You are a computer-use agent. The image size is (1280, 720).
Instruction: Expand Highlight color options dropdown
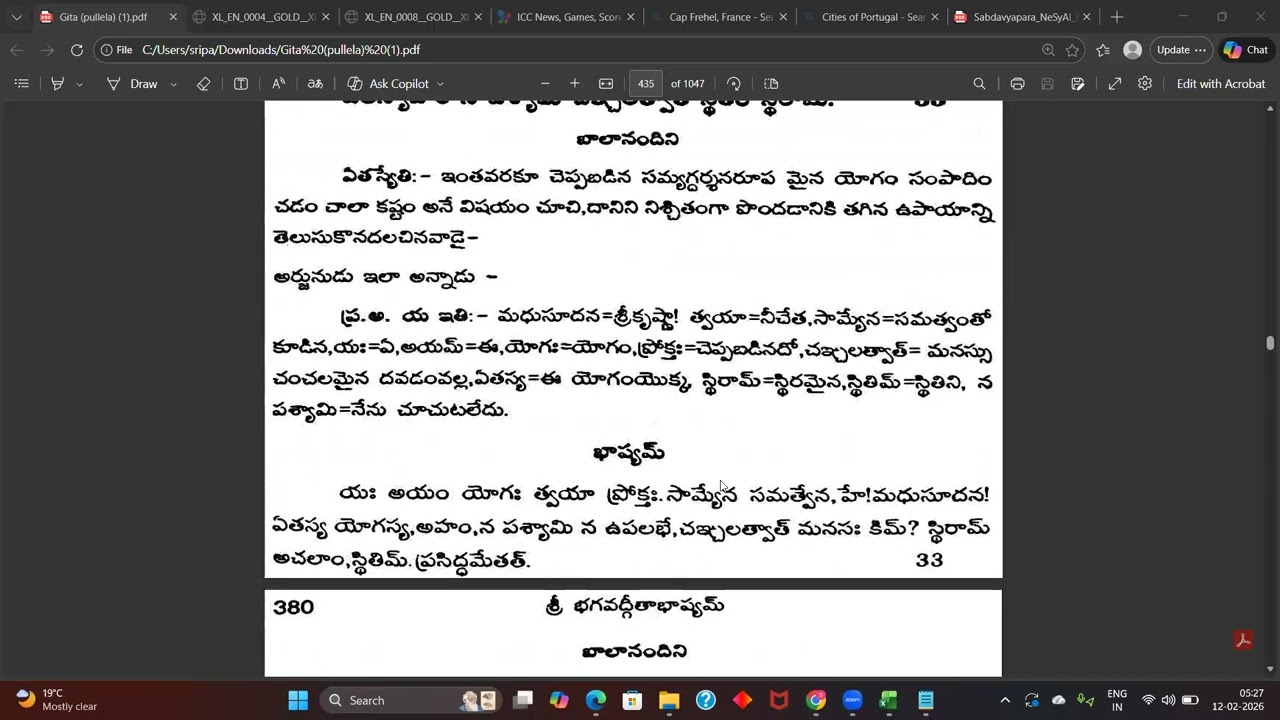coord(80,84)
